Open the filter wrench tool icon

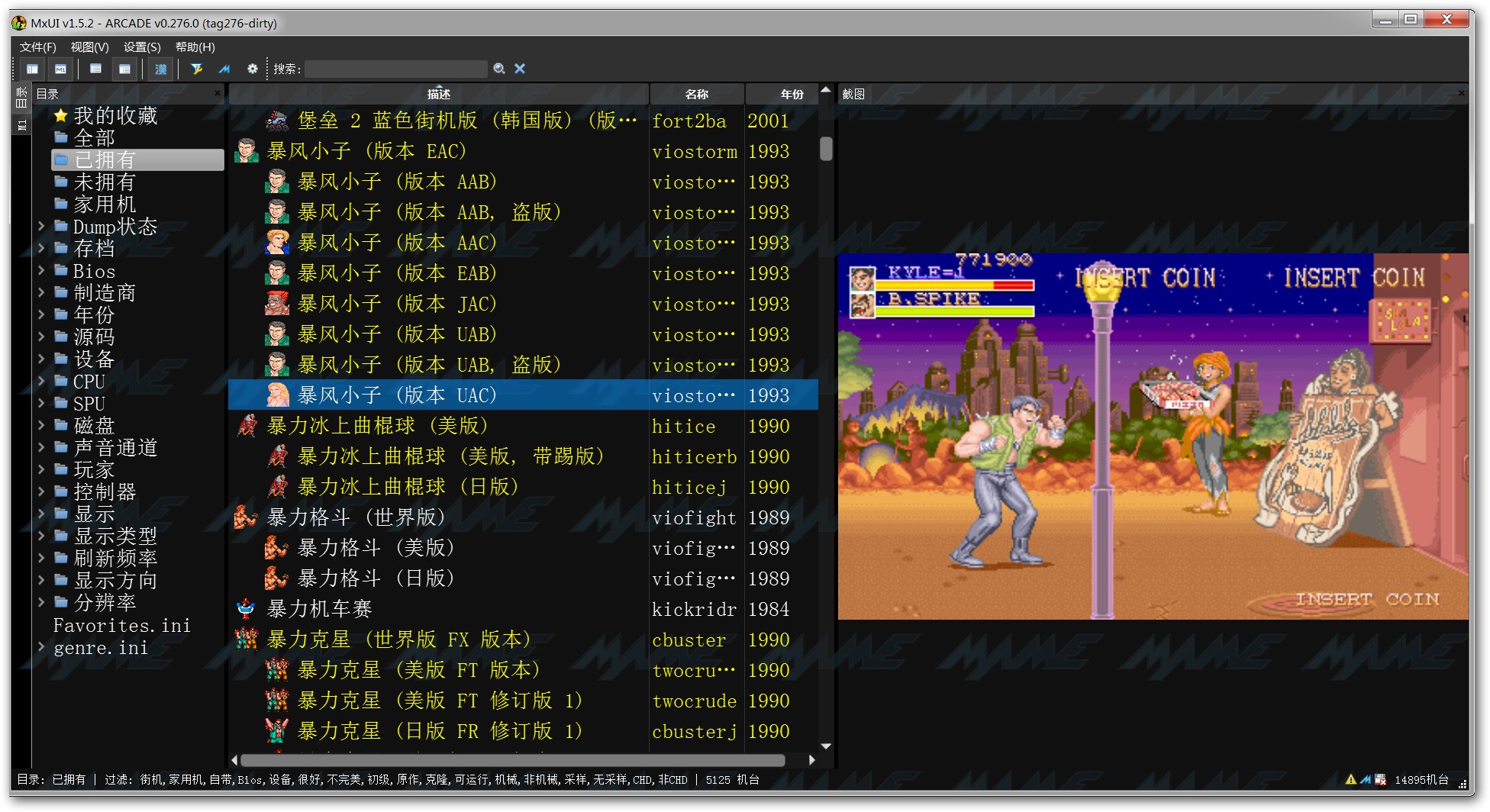click(x=196, y=69)
